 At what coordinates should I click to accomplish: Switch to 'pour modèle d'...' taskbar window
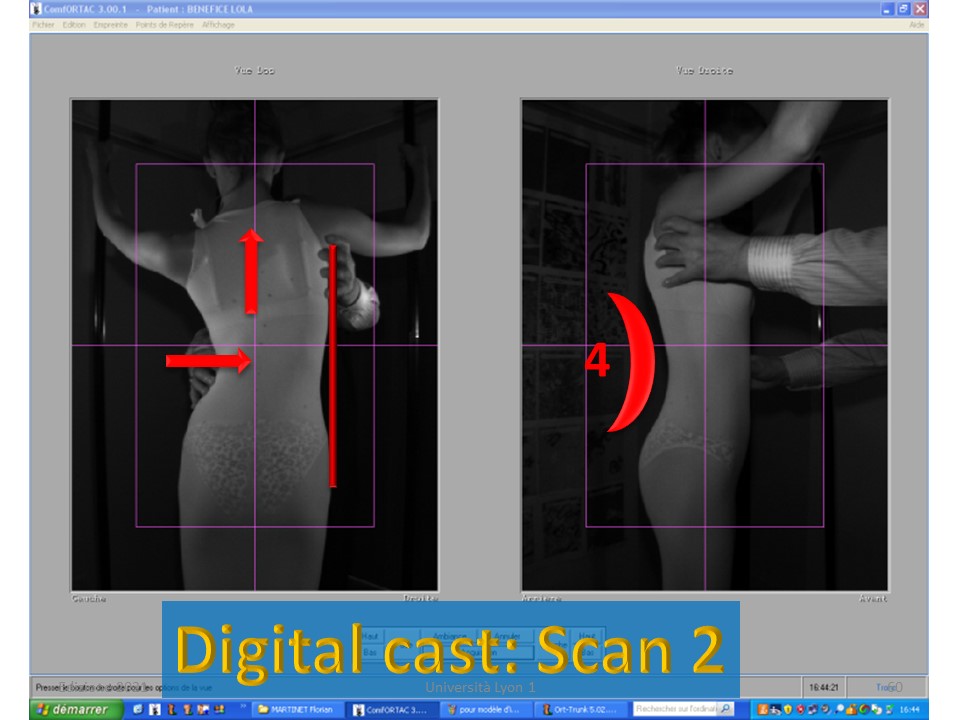(x=484, y=710)
